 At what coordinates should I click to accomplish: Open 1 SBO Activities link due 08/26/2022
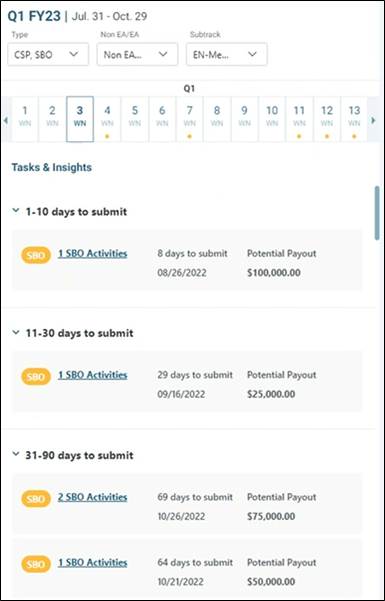point(92,253)
